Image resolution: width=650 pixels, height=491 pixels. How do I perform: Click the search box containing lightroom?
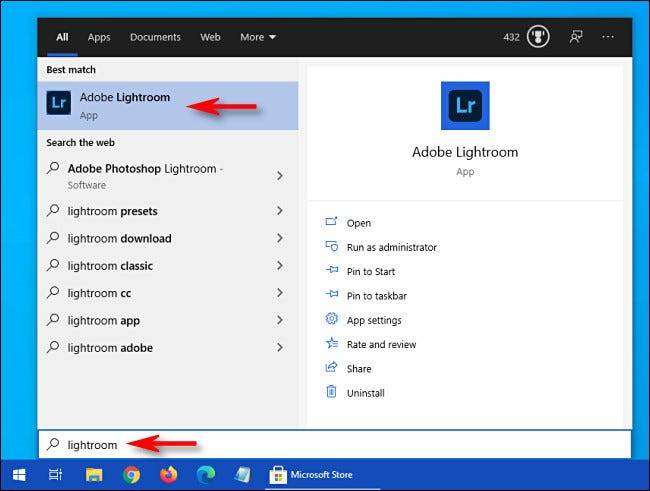tap(335, 445)
